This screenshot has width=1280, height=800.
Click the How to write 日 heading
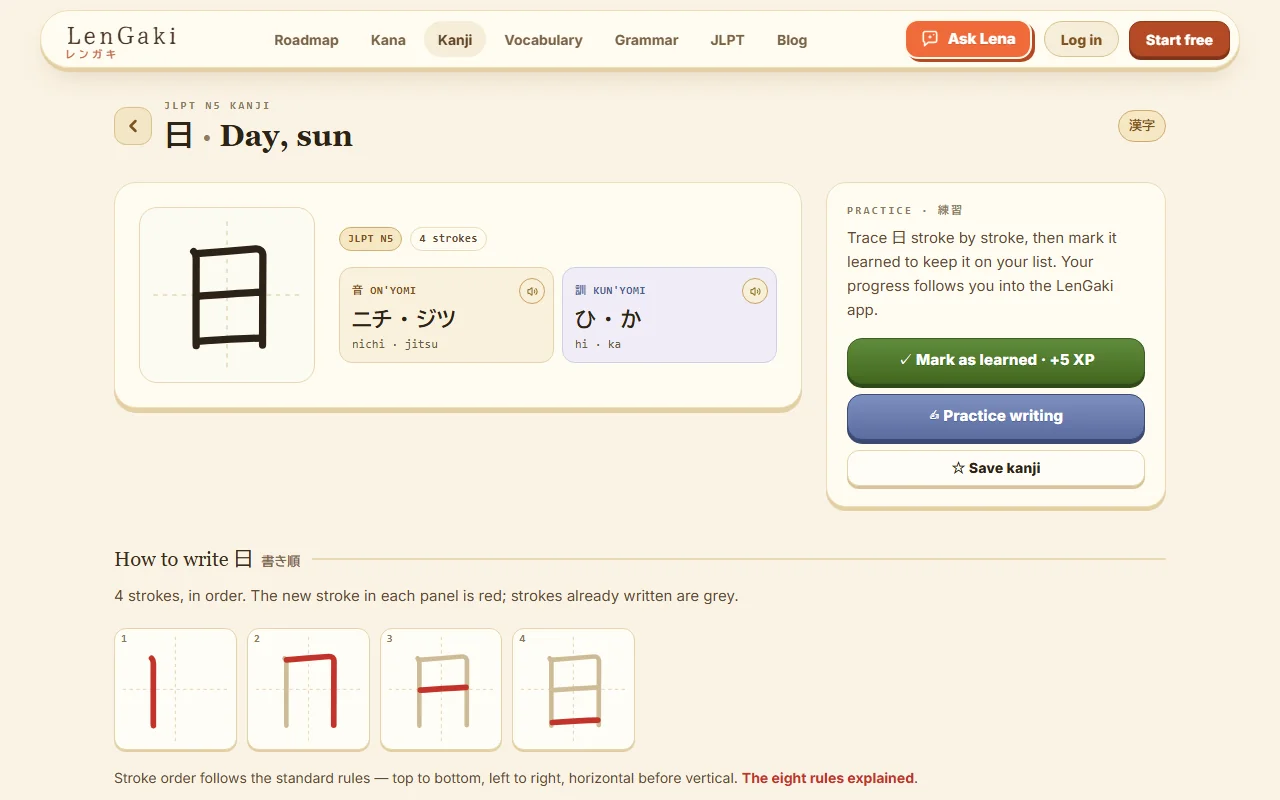click(183, 559)
